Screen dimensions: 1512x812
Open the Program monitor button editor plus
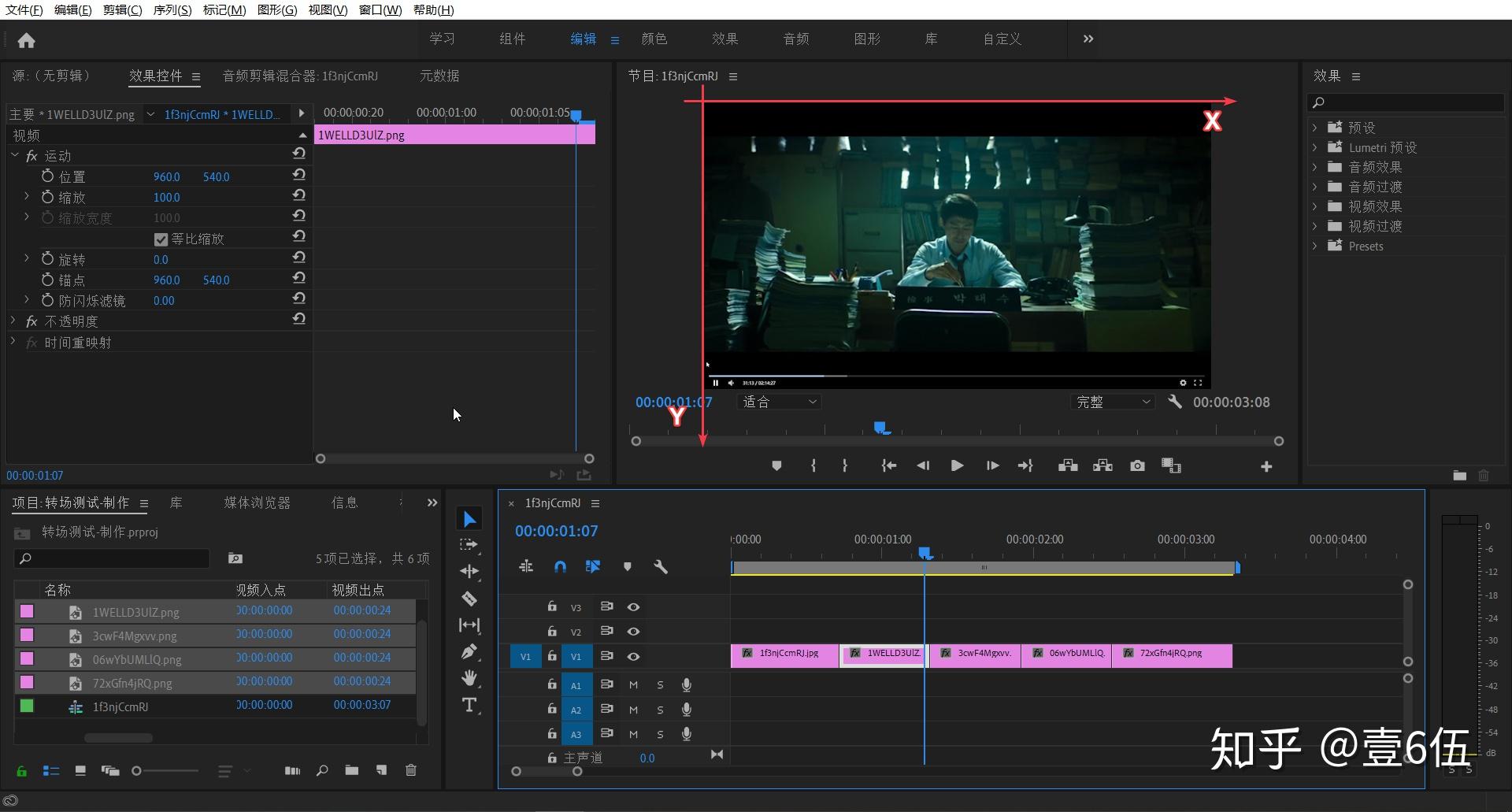[1266, 467]
